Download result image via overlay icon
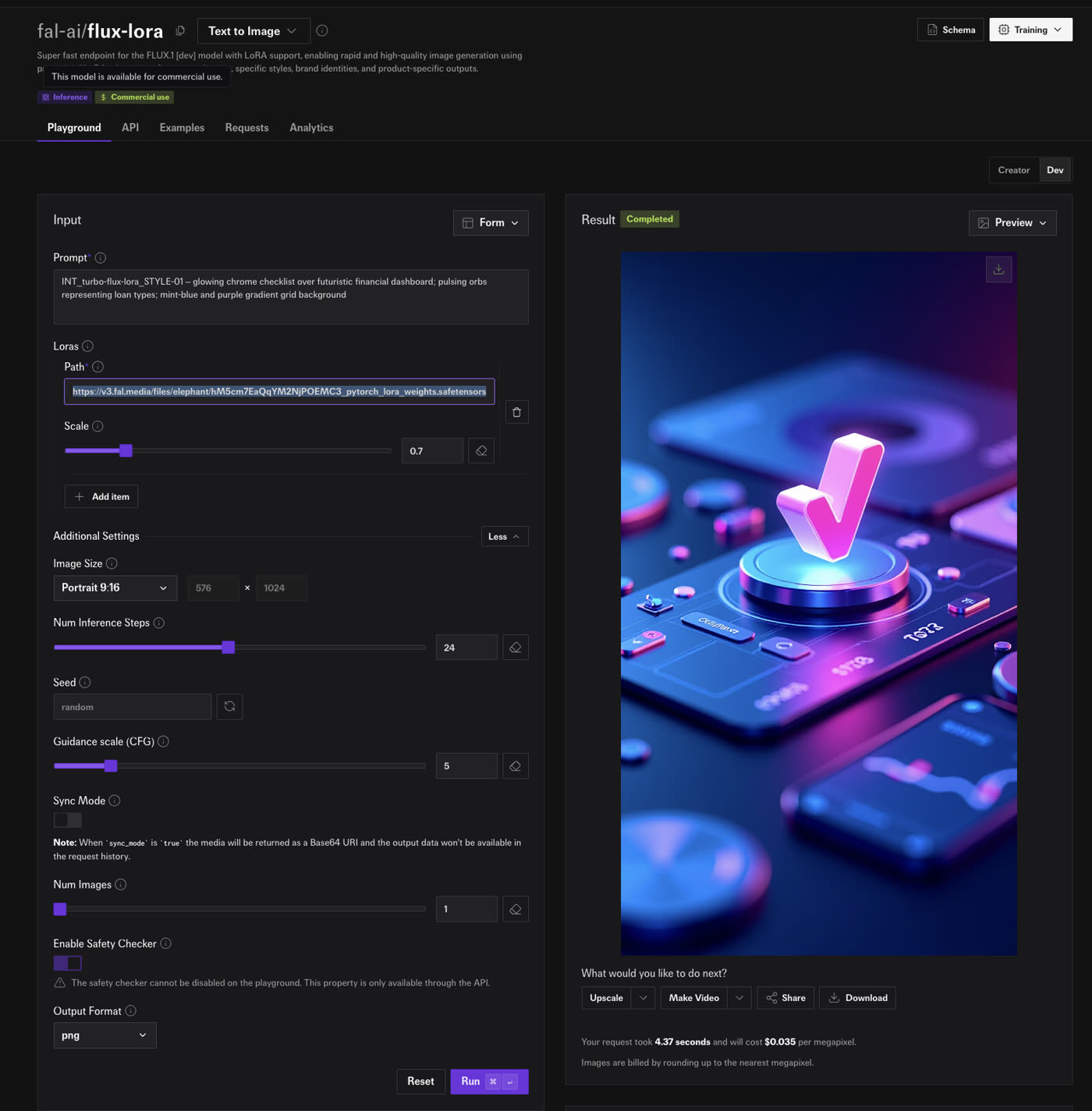Viewport: 1092px width, 1111px height. pyautogui.click(x=998, y=269)
